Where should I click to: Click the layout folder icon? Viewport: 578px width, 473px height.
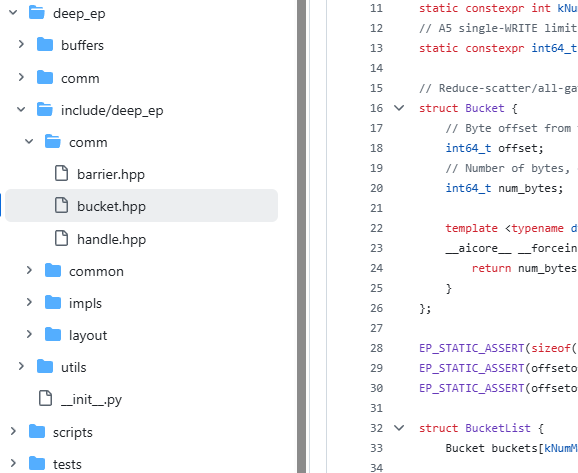(53, 334)
